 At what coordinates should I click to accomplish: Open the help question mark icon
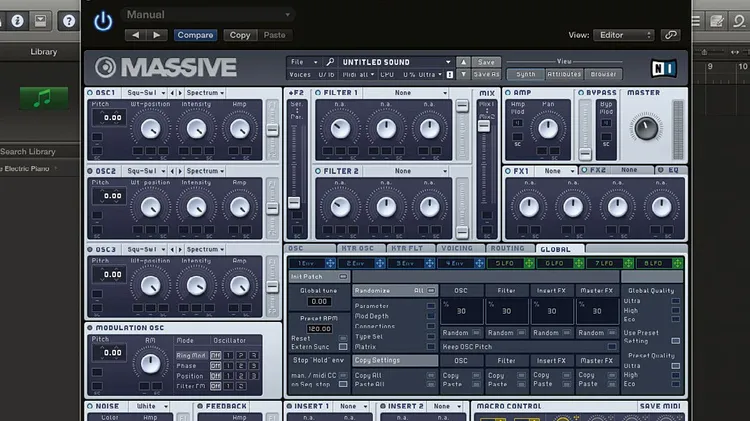coord(68,21)
